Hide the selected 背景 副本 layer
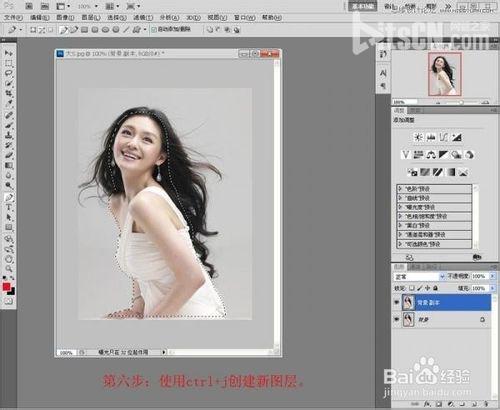The height and width of the screenshot is (410, 500). (x=396, y=302)
